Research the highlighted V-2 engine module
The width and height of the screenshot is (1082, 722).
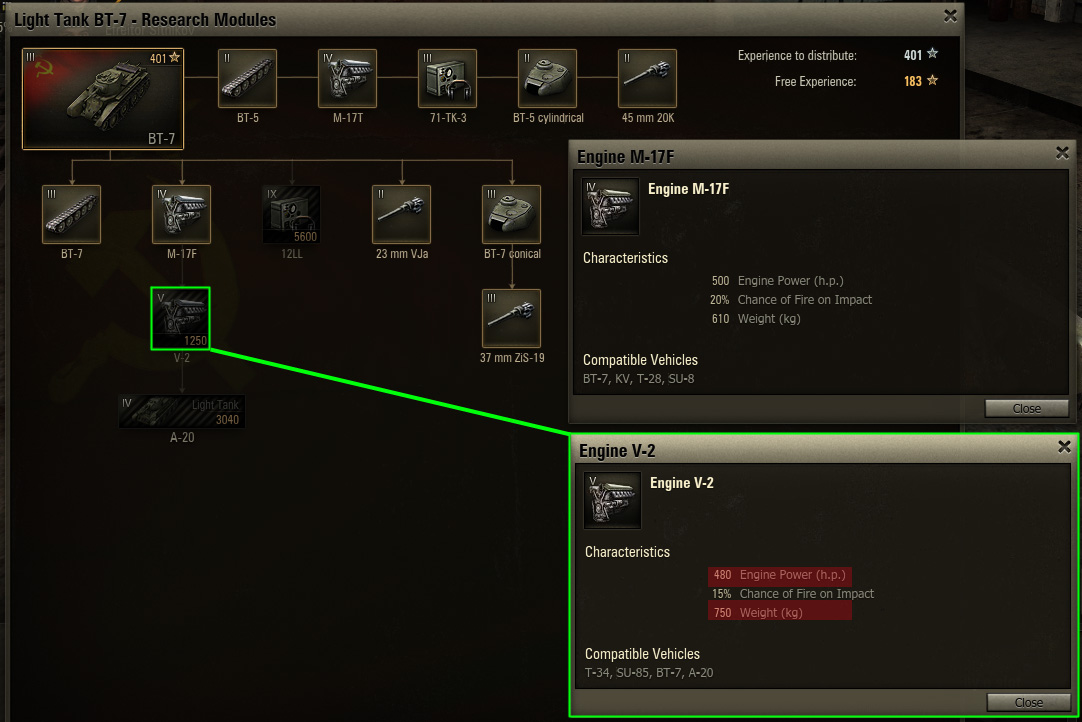(181, 318)
